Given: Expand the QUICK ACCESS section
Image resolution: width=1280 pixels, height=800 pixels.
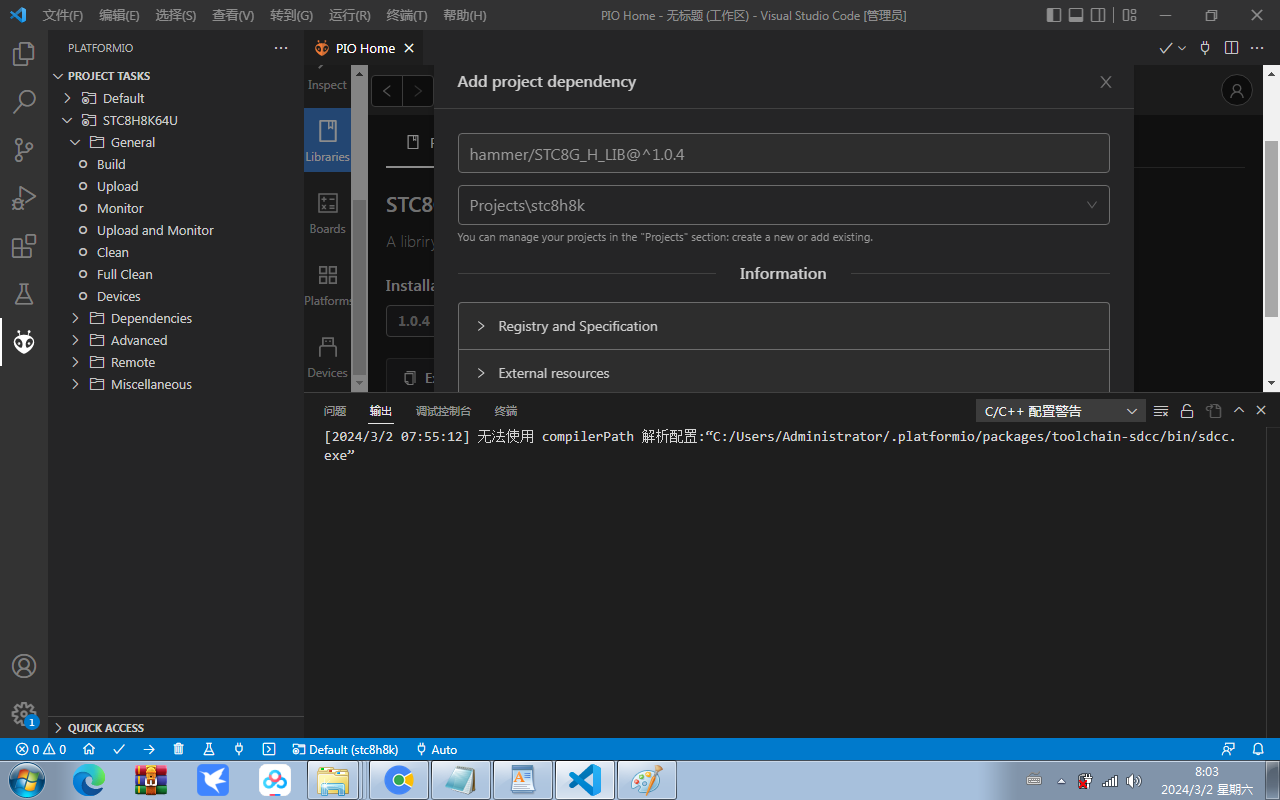Looking at the screenshot, I should coord(176,728).
